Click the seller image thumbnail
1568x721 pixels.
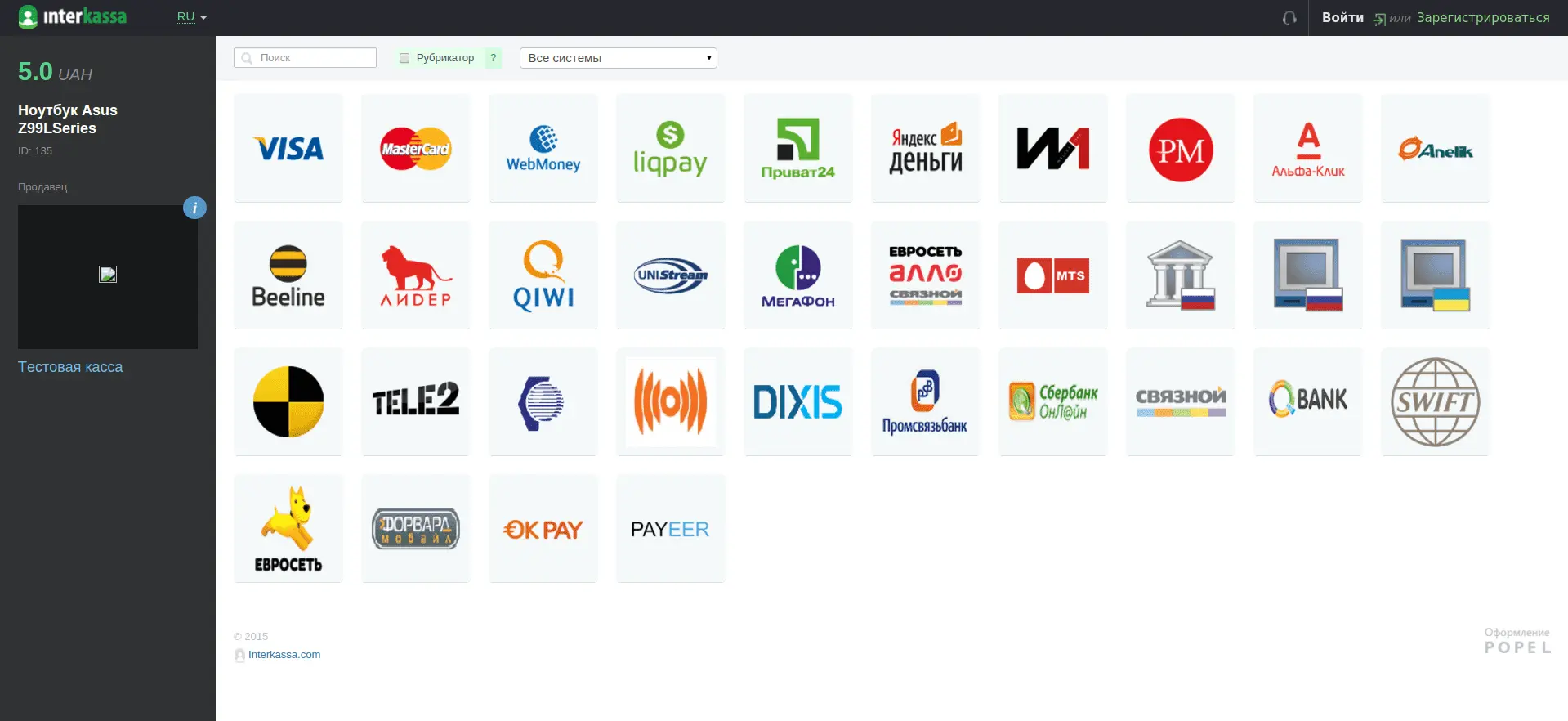click(x=108, y=275)
